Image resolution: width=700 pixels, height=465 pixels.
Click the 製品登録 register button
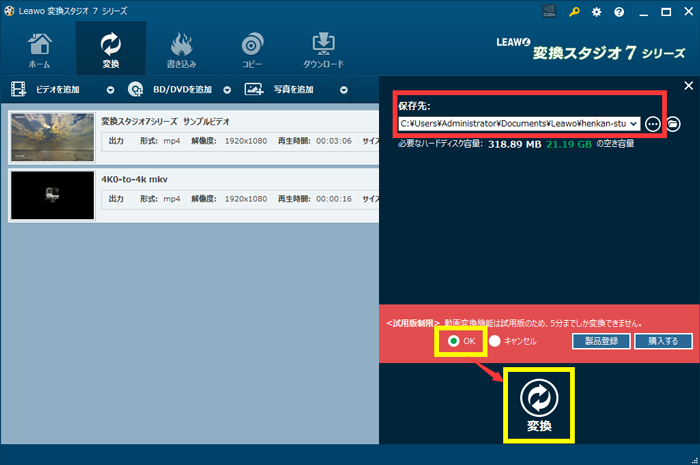coord(601,341)
